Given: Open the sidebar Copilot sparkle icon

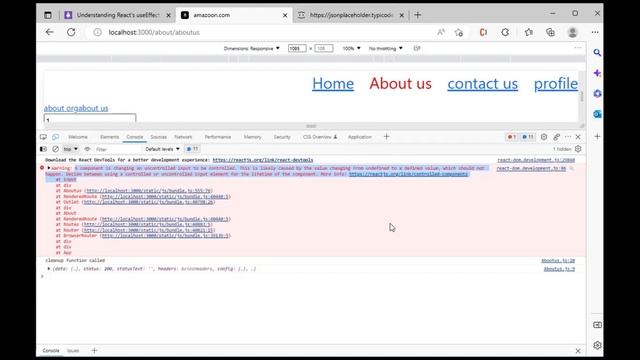Looking at the screenshot, I should pos(597,73).
